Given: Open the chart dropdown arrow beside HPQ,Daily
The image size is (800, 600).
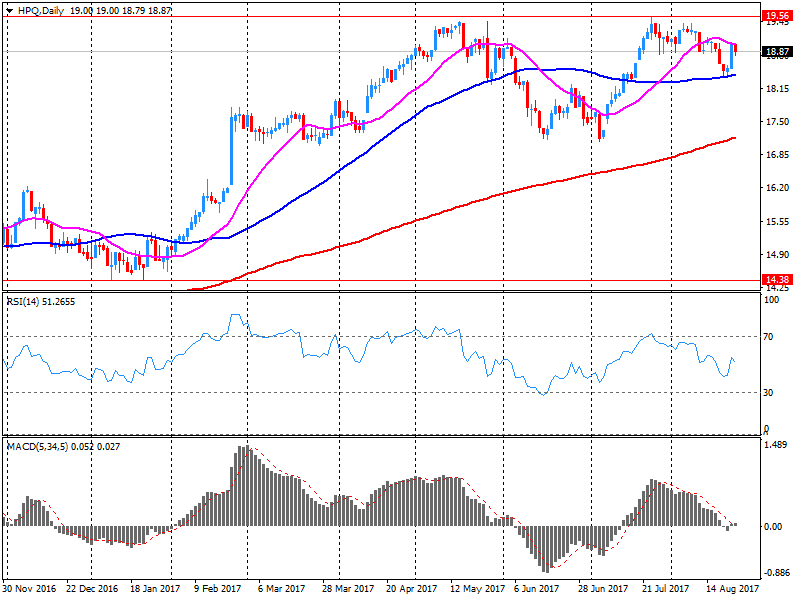Looking at the screenshot, I should [x=9, y=10].
